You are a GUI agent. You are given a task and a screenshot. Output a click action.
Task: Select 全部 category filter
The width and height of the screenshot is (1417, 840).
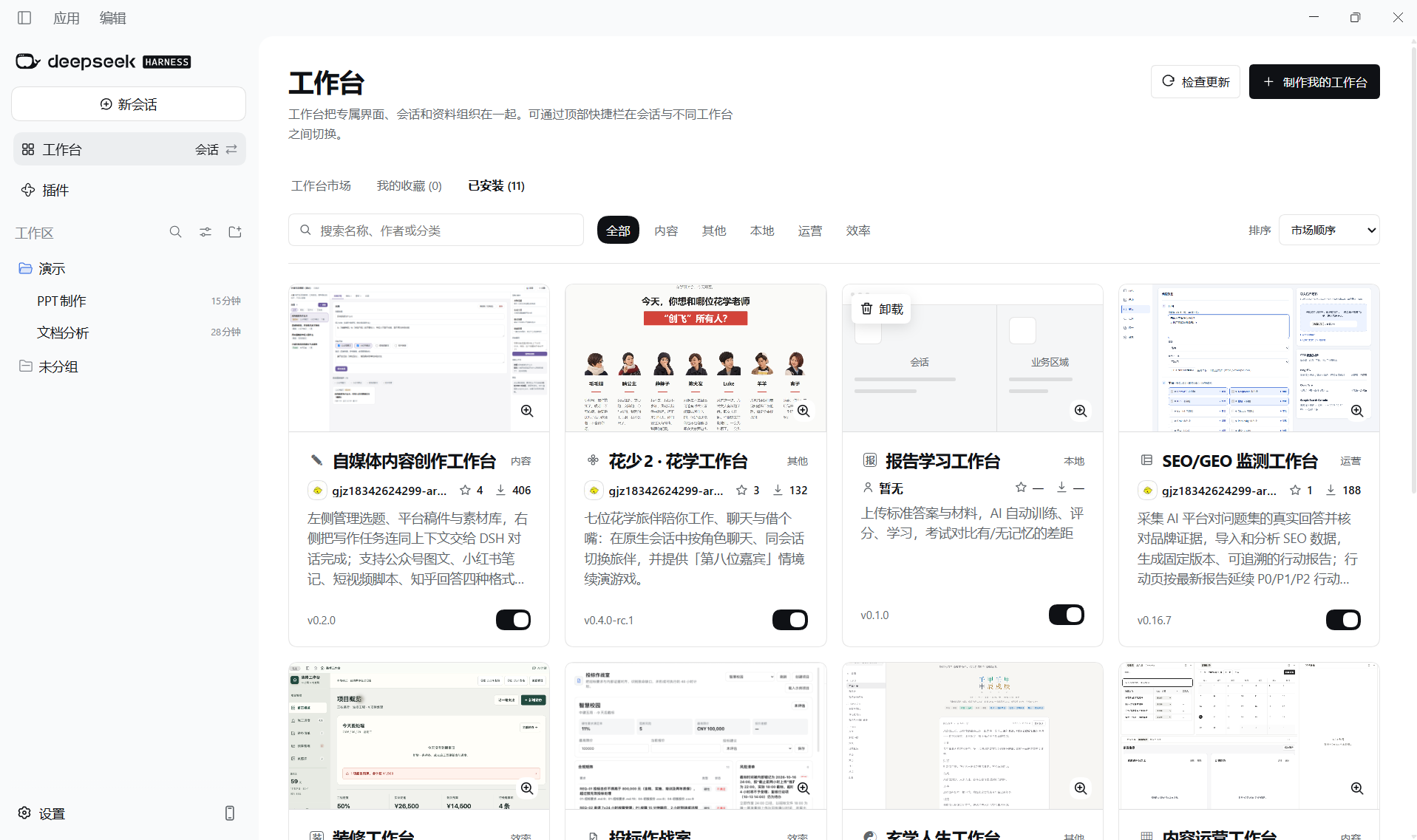click(618, 231)
